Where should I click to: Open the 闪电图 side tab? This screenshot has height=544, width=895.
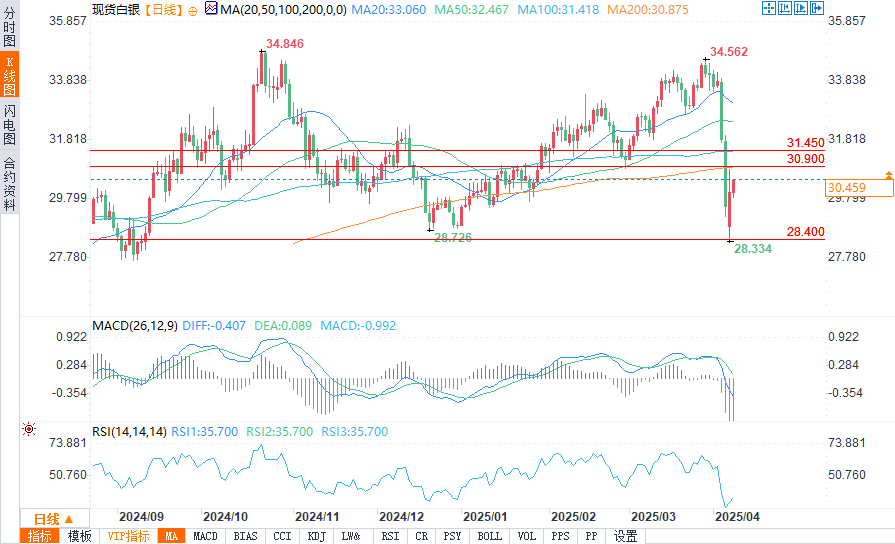click(10, 124)
